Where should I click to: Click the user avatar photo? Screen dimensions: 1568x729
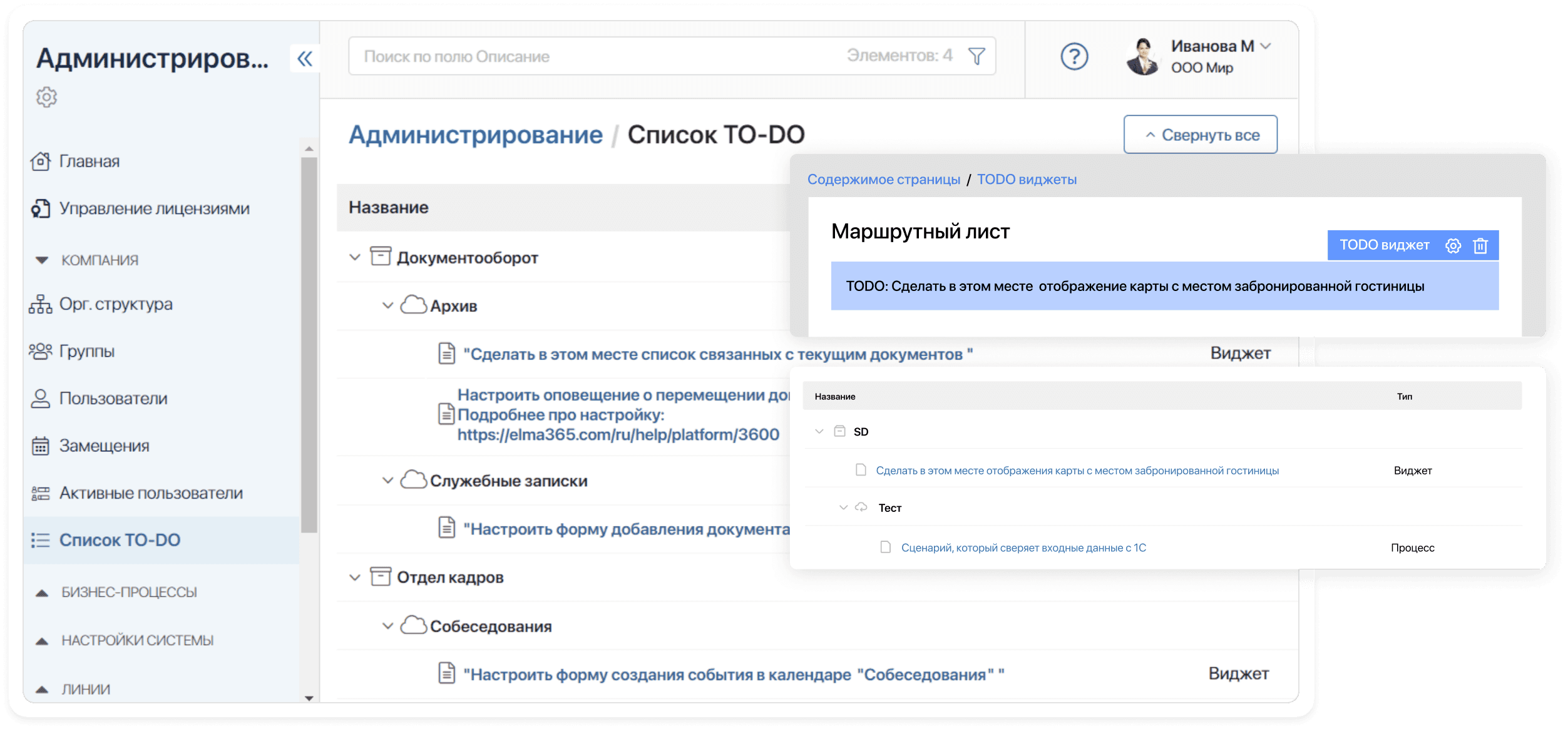(1143, 57)
